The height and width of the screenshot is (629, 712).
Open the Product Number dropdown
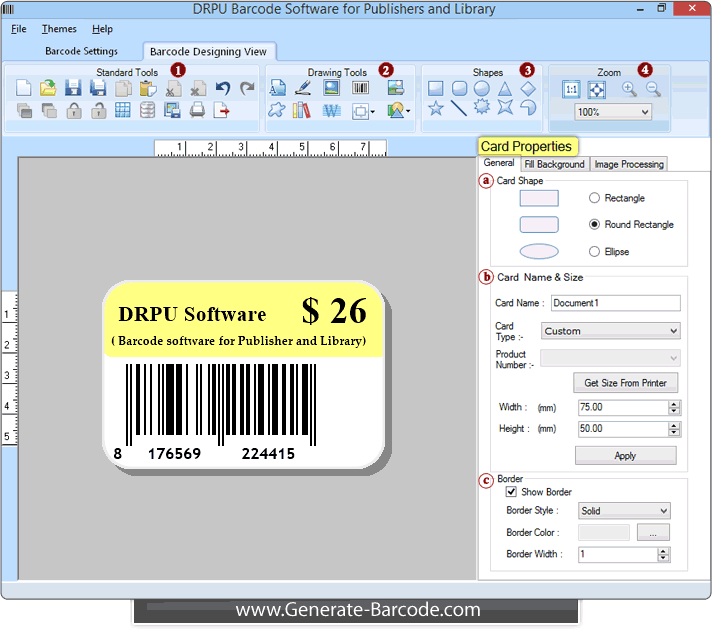610,358
